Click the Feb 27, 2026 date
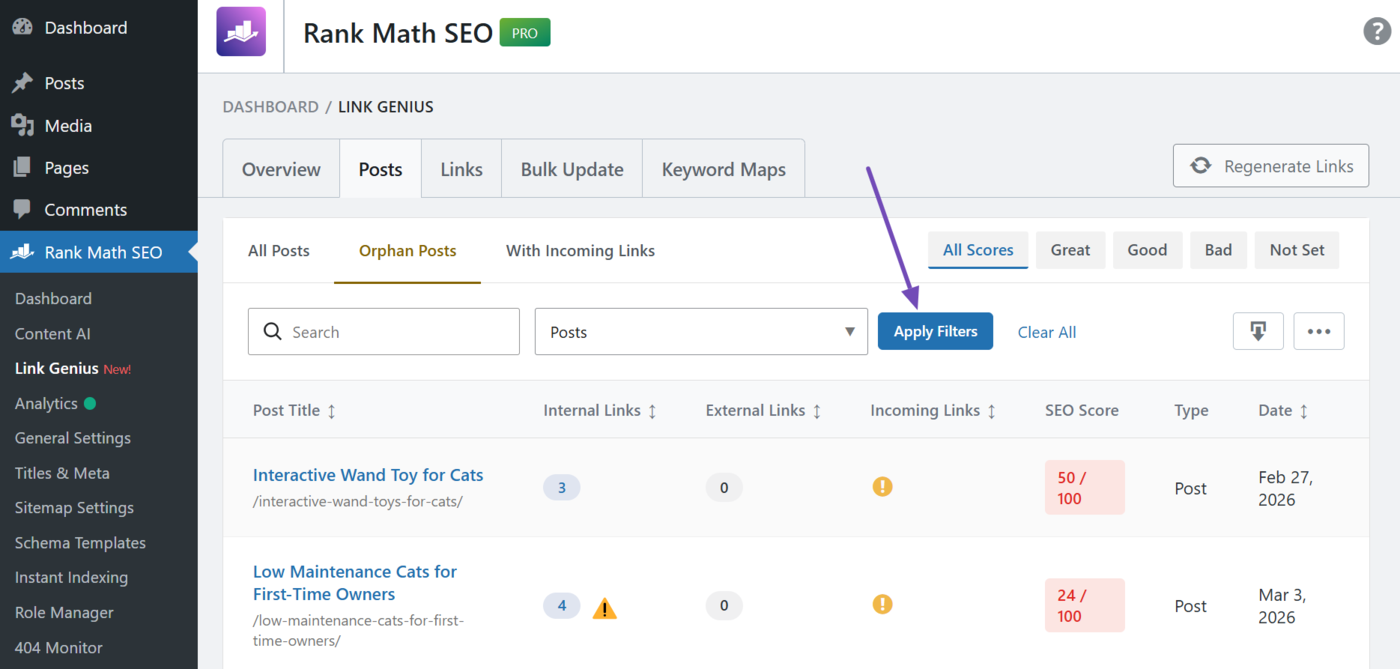Viewport: 1400px width, 669px height. point(1285,488)
